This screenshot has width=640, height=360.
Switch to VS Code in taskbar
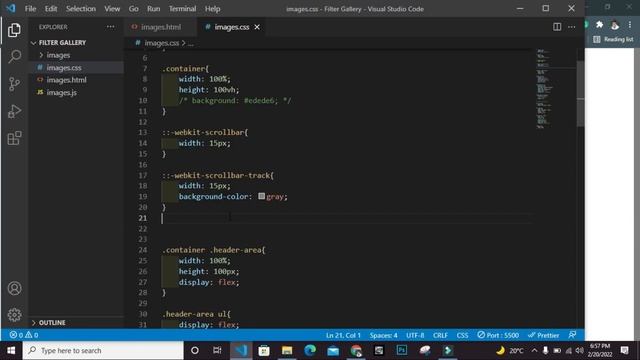241,350
